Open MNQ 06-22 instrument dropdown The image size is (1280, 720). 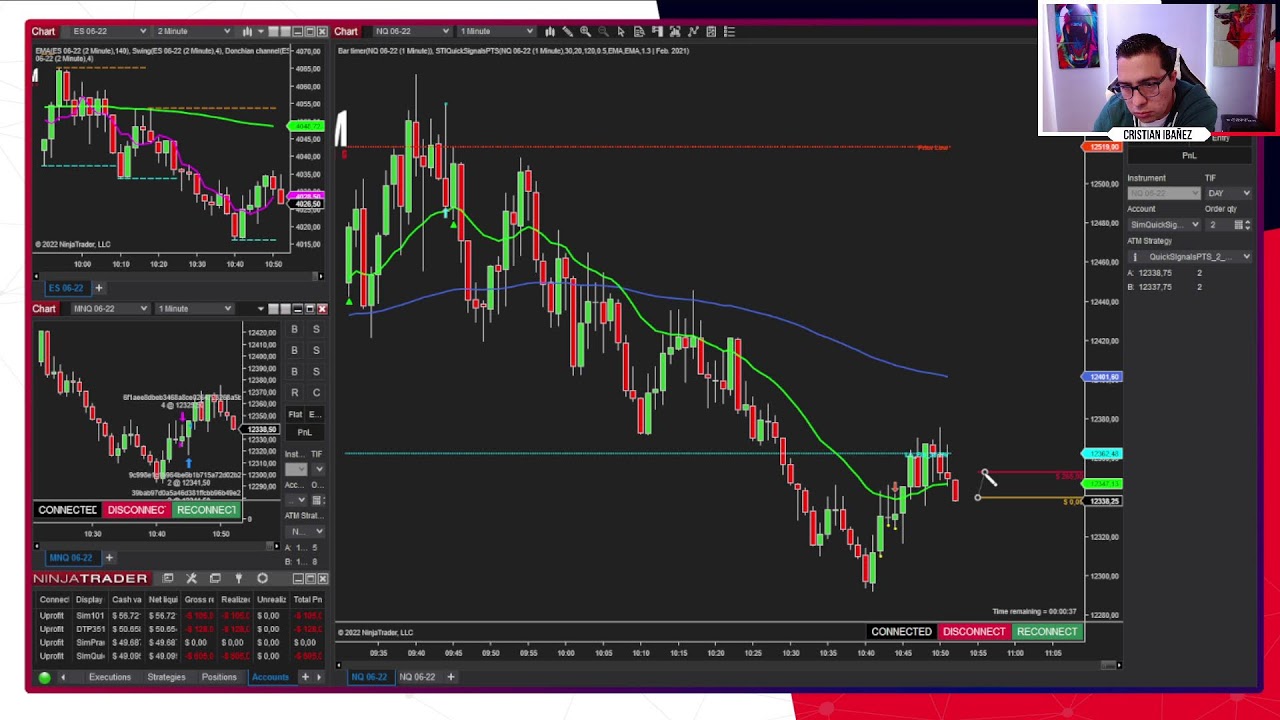(x=110, y=308)
